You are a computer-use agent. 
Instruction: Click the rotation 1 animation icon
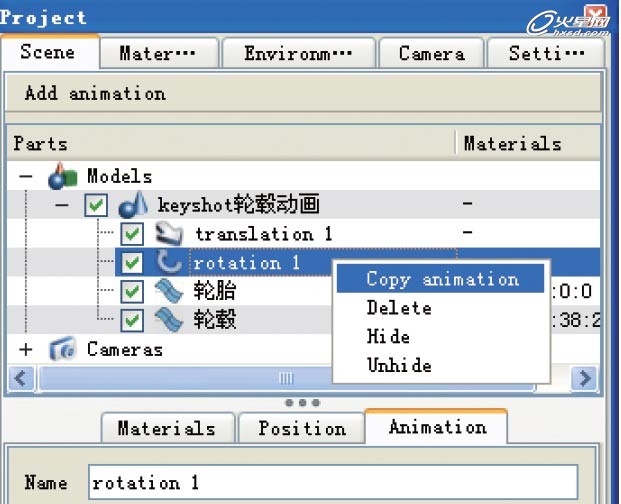[169, 262]
